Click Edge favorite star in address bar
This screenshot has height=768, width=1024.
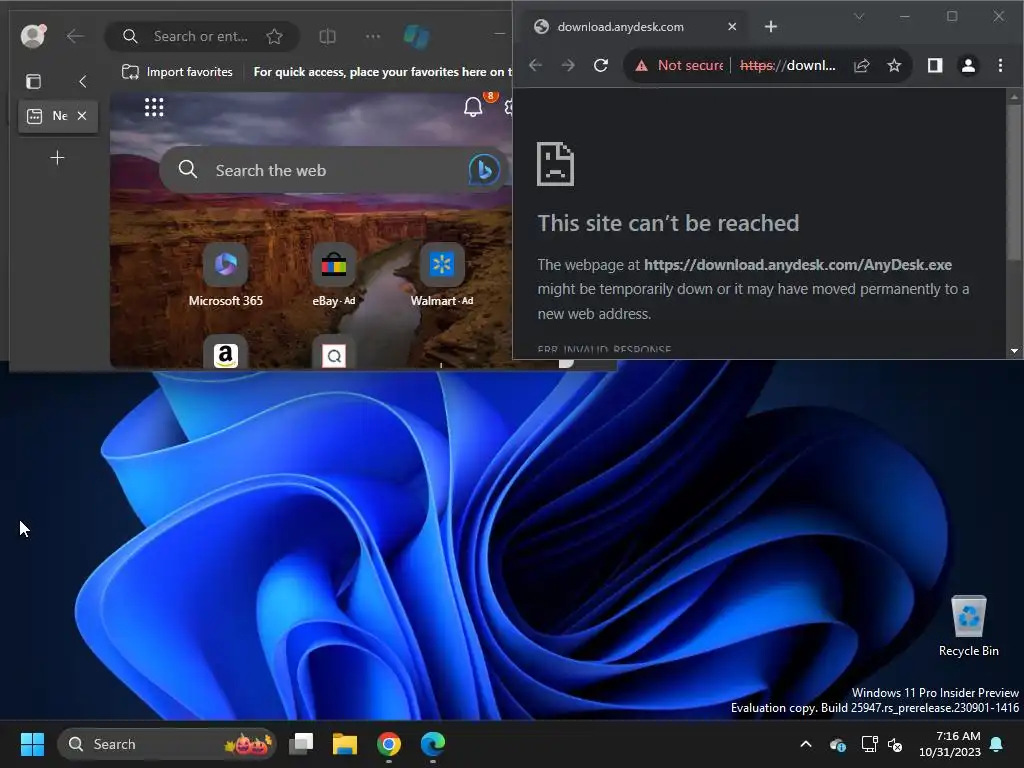274,37
